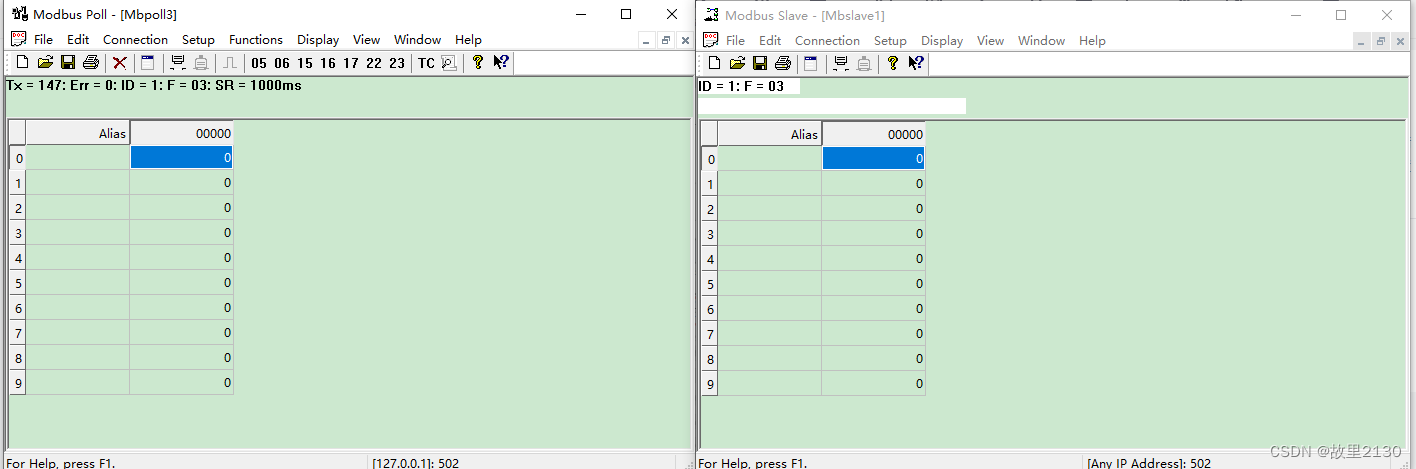Click the row 6 Alias cell in Modbus Poll
The height and width of the screenshot is (469, 1416).
78,308
